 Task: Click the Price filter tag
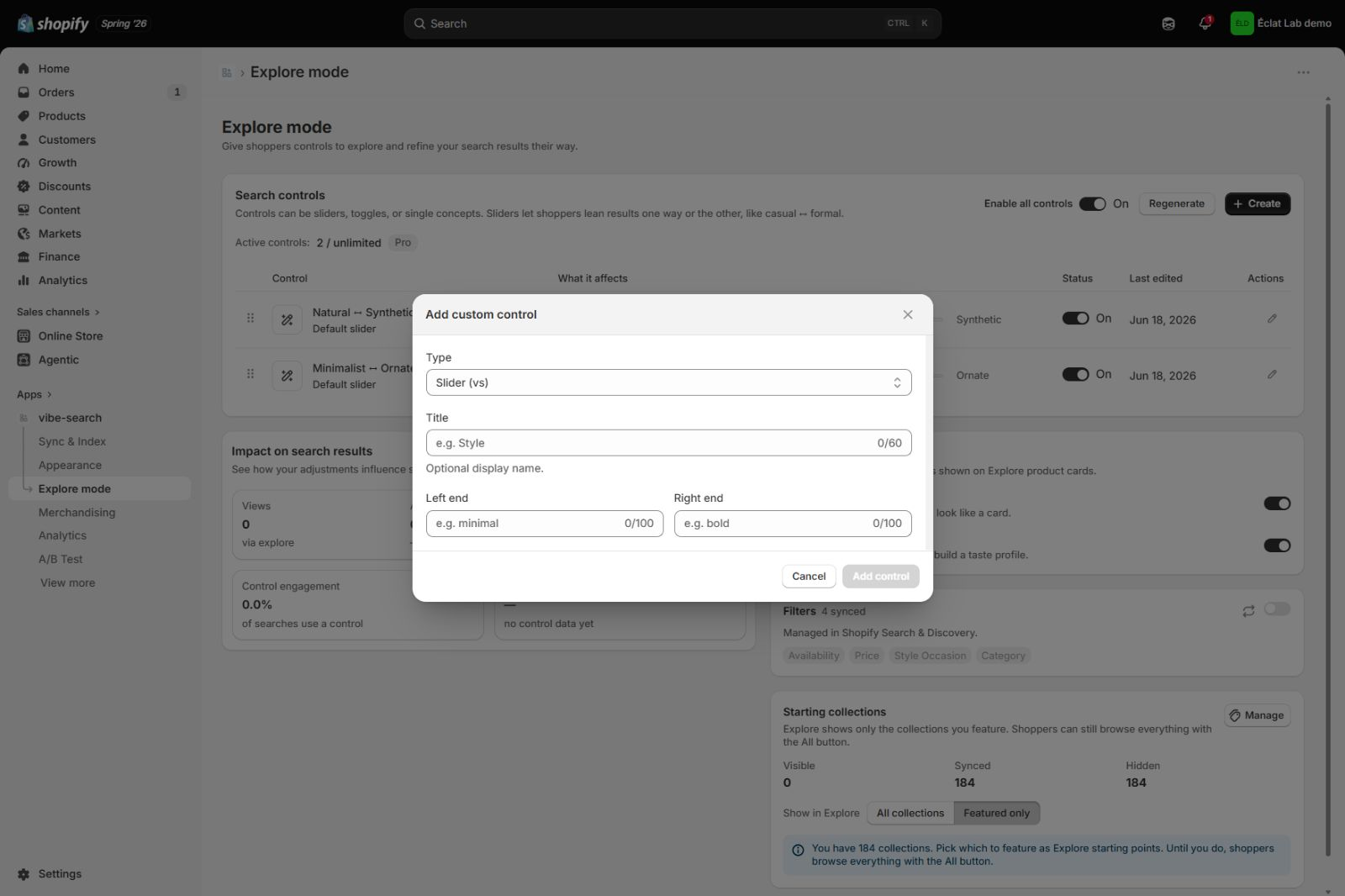click(x=867, y=656)
